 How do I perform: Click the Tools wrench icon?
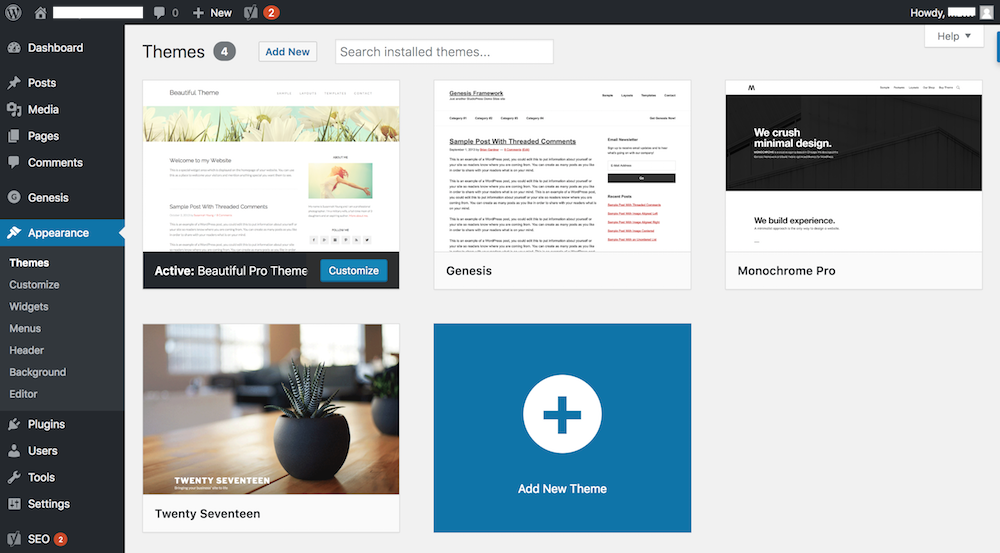click(x=14, y=477)
